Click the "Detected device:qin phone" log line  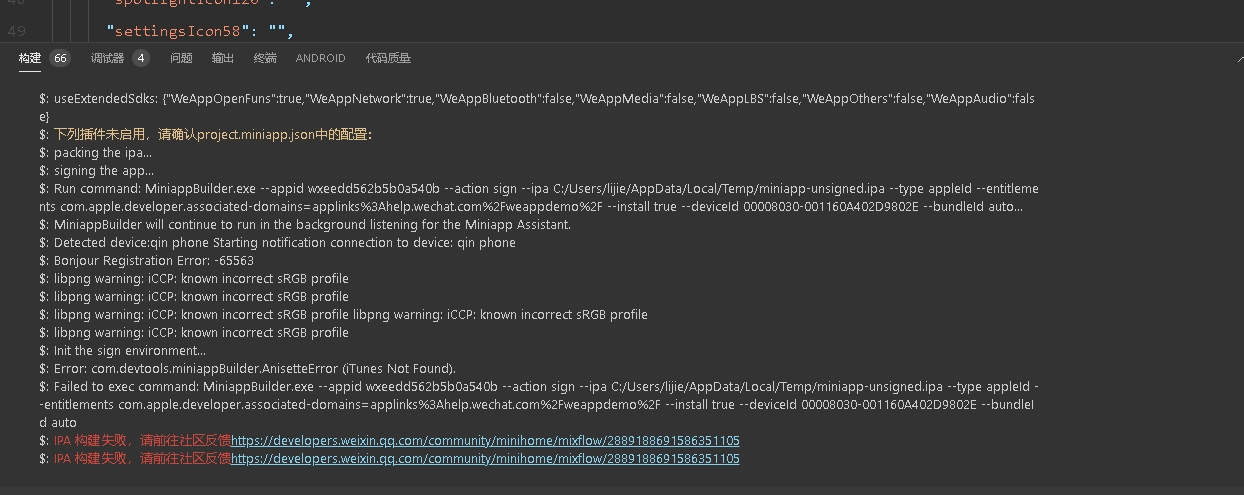pos(277,242)
